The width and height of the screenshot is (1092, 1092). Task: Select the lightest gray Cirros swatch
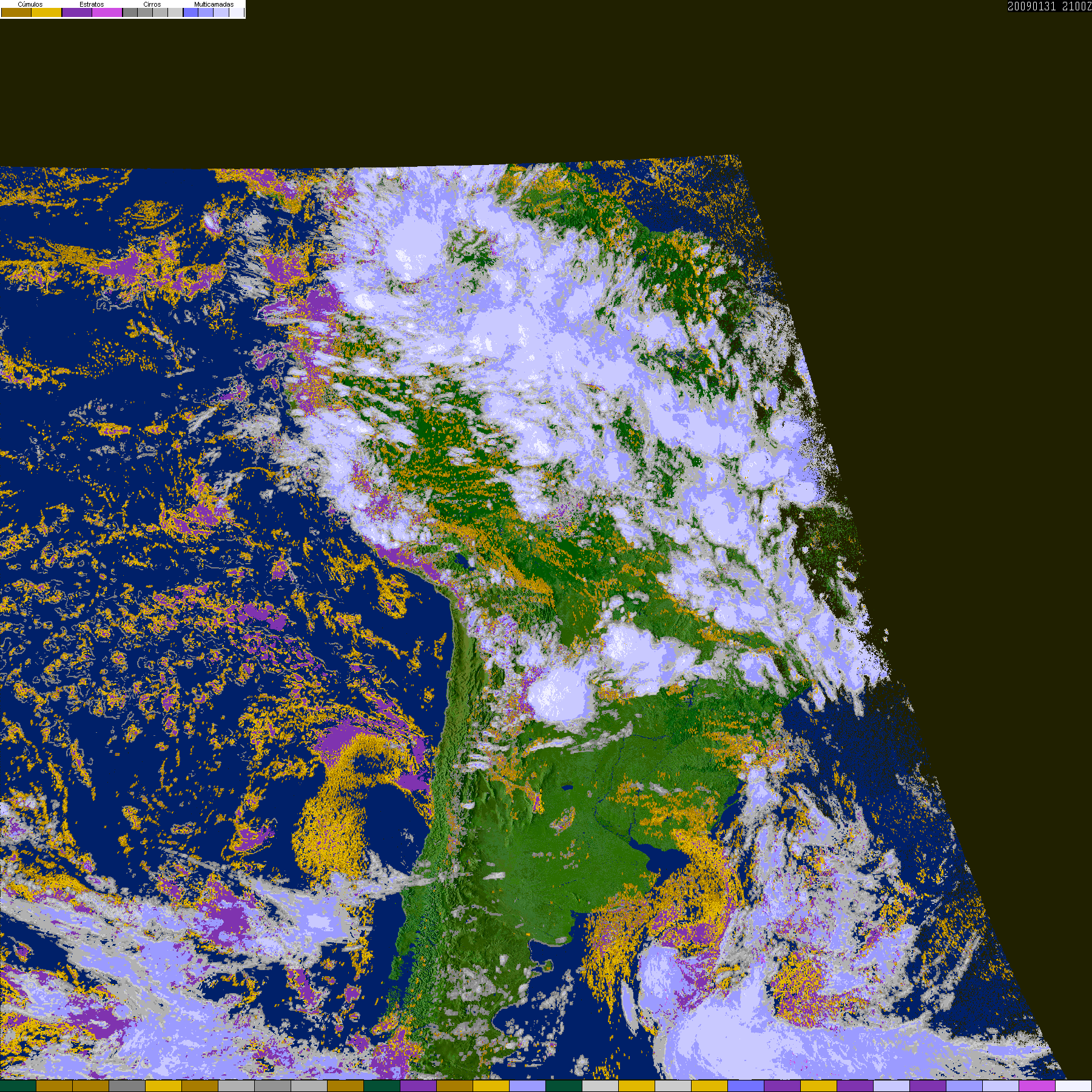click(175, 12)
